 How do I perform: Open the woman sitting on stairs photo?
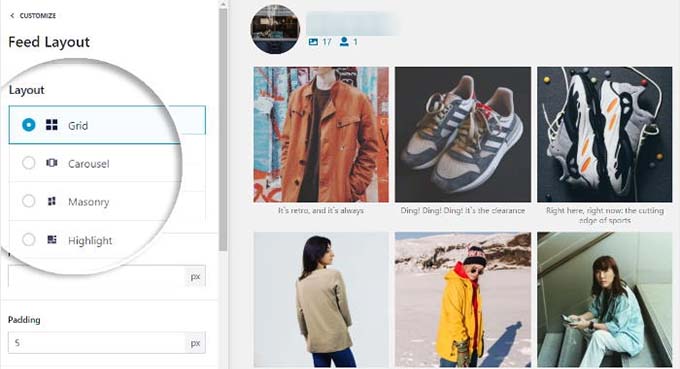point(605,300)
